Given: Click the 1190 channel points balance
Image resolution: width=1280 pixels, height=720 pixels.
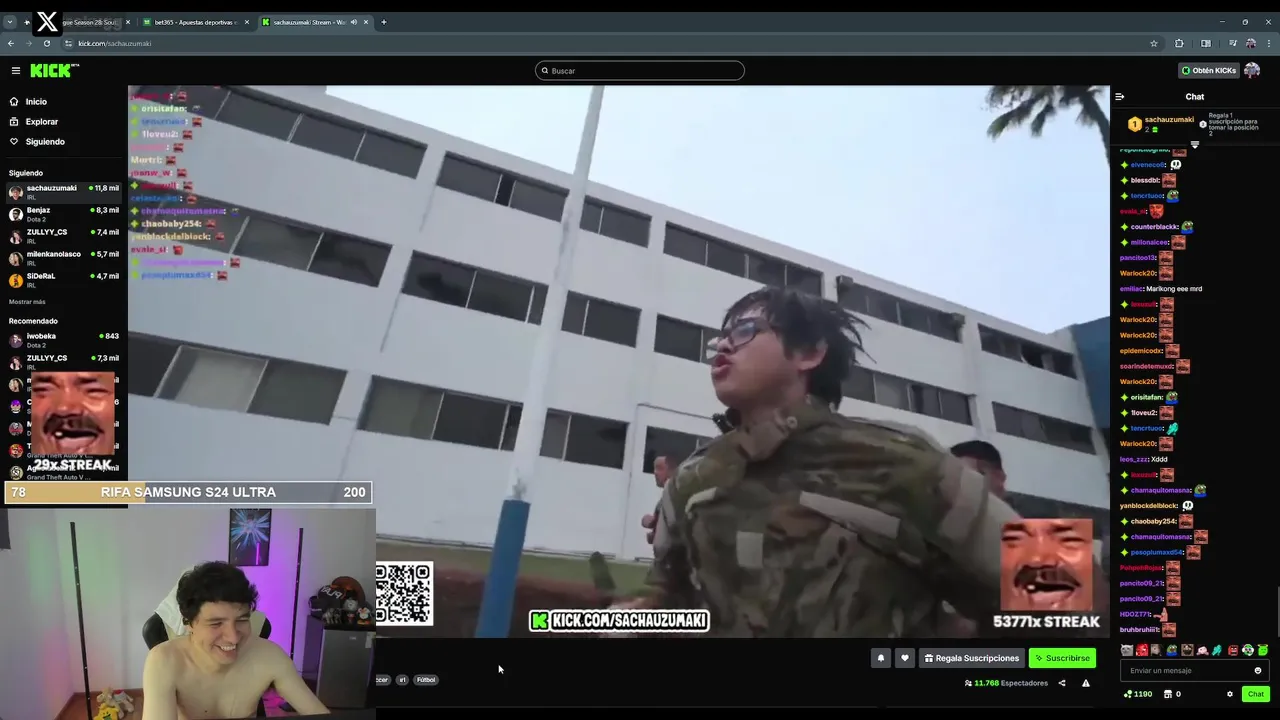Looking at the screenshot, I should (1138, 694).
